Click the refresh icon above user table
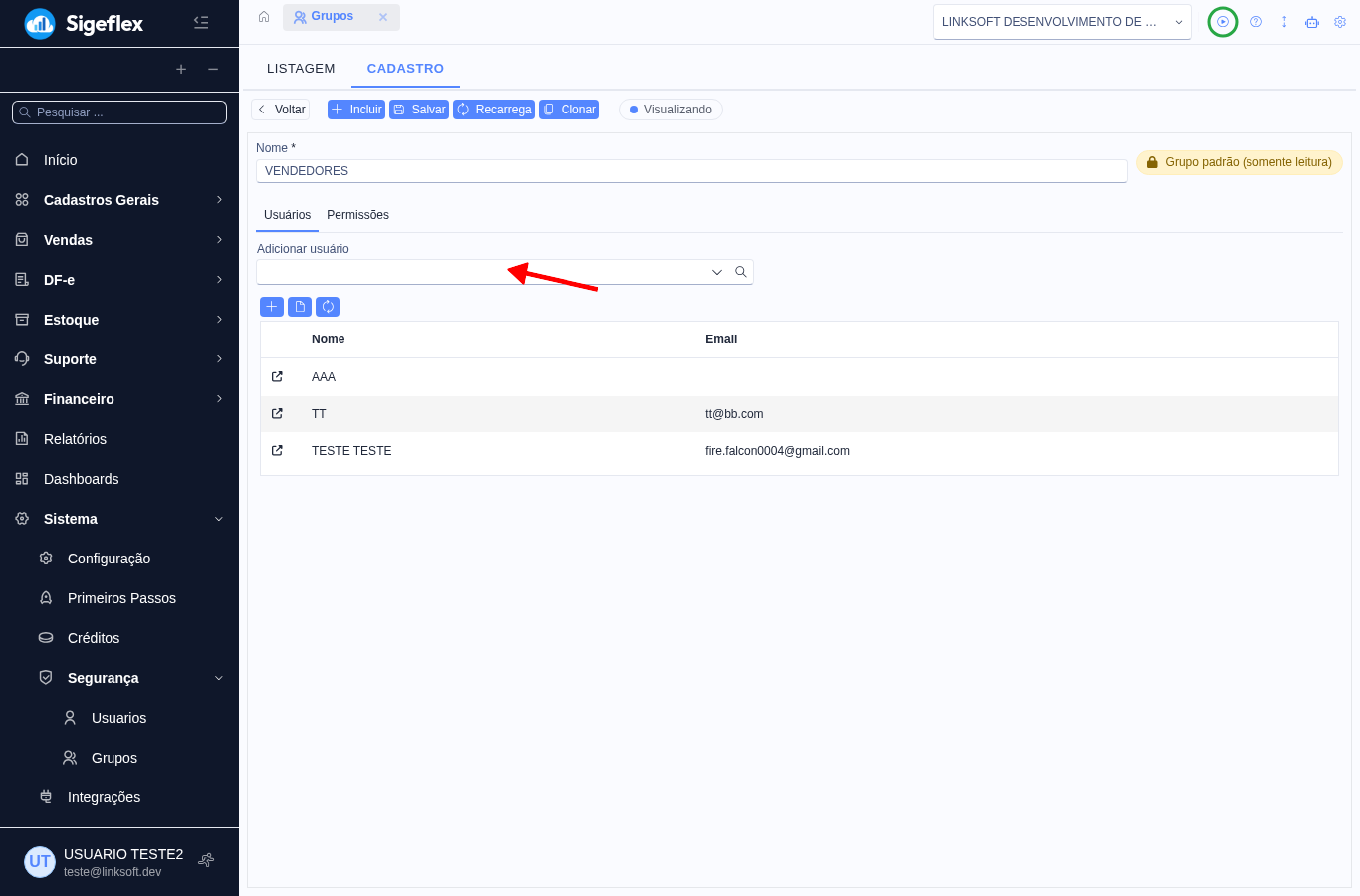Viewport: 1360px width, 896px height. (x=328, y=307)
